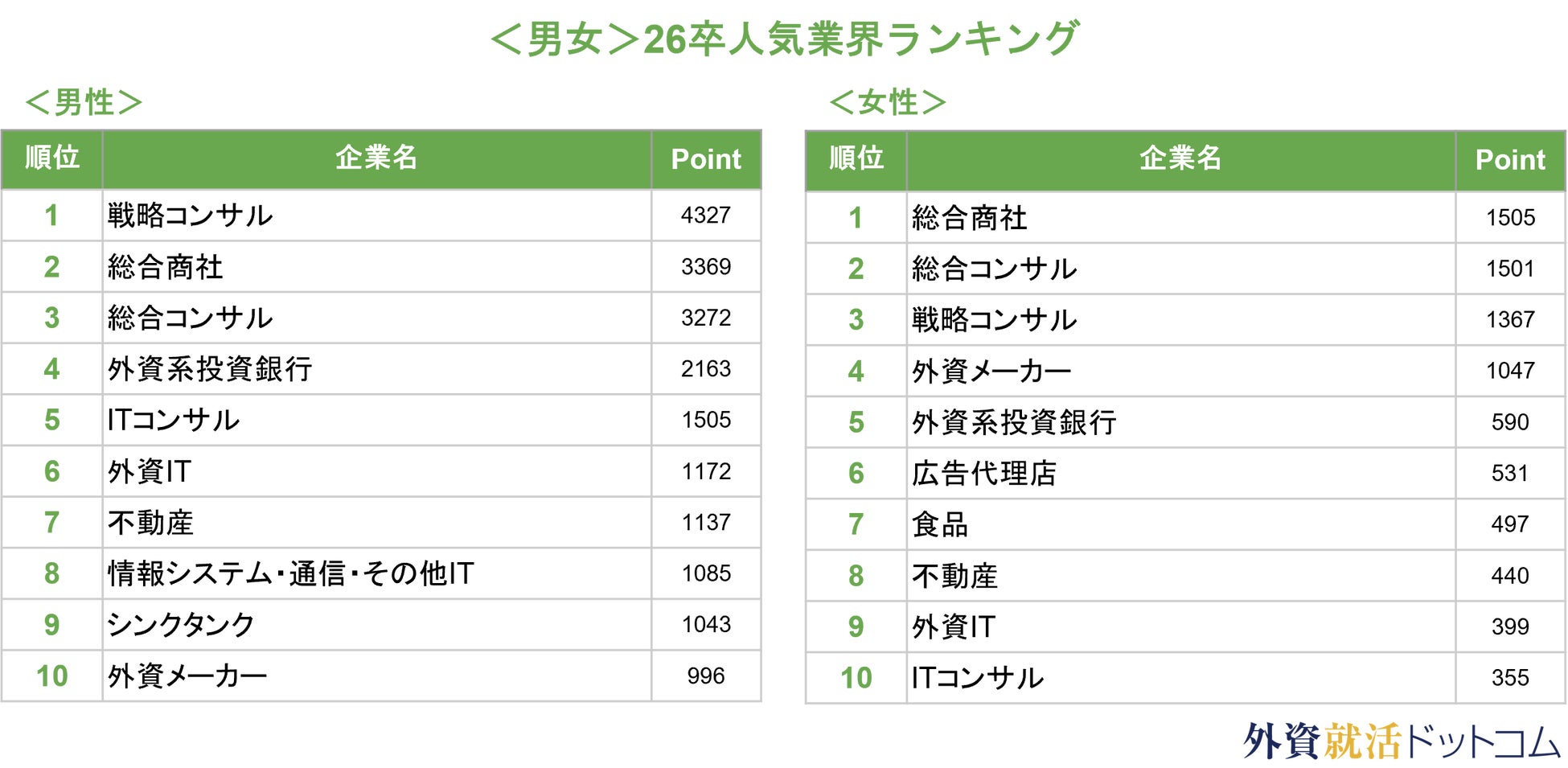The image size is (1568, 768).
Task: Click the 情報システム・通信・その他IT row
Action: (291, 573)
